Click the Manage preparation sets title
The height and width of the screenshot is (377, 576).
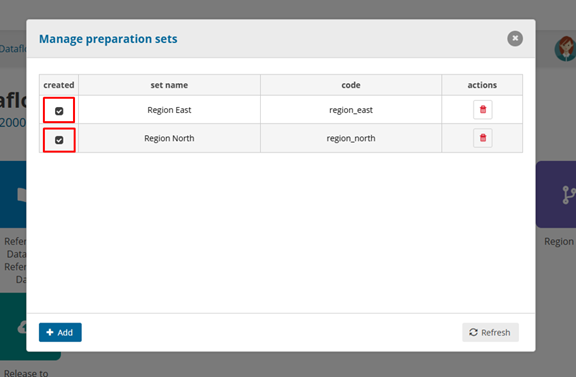click(108, 39)
